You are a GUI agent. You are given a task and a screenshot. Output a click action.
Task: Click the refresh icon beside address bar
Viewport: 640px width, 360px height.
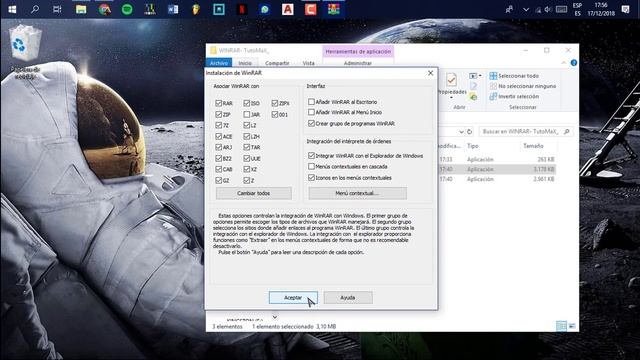coord(469,131)
